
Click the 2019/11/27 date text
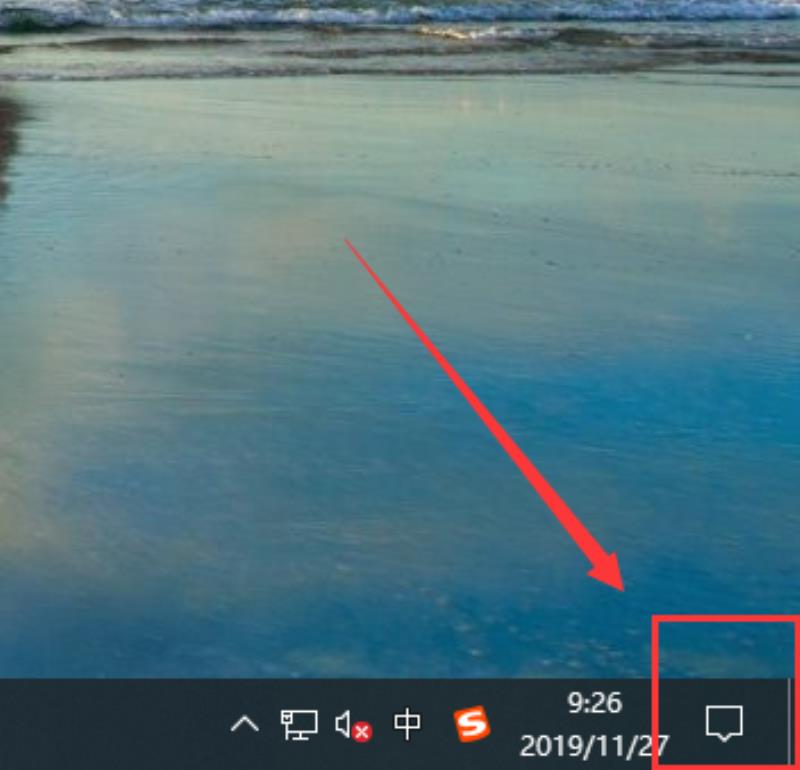tap(594, 746)
